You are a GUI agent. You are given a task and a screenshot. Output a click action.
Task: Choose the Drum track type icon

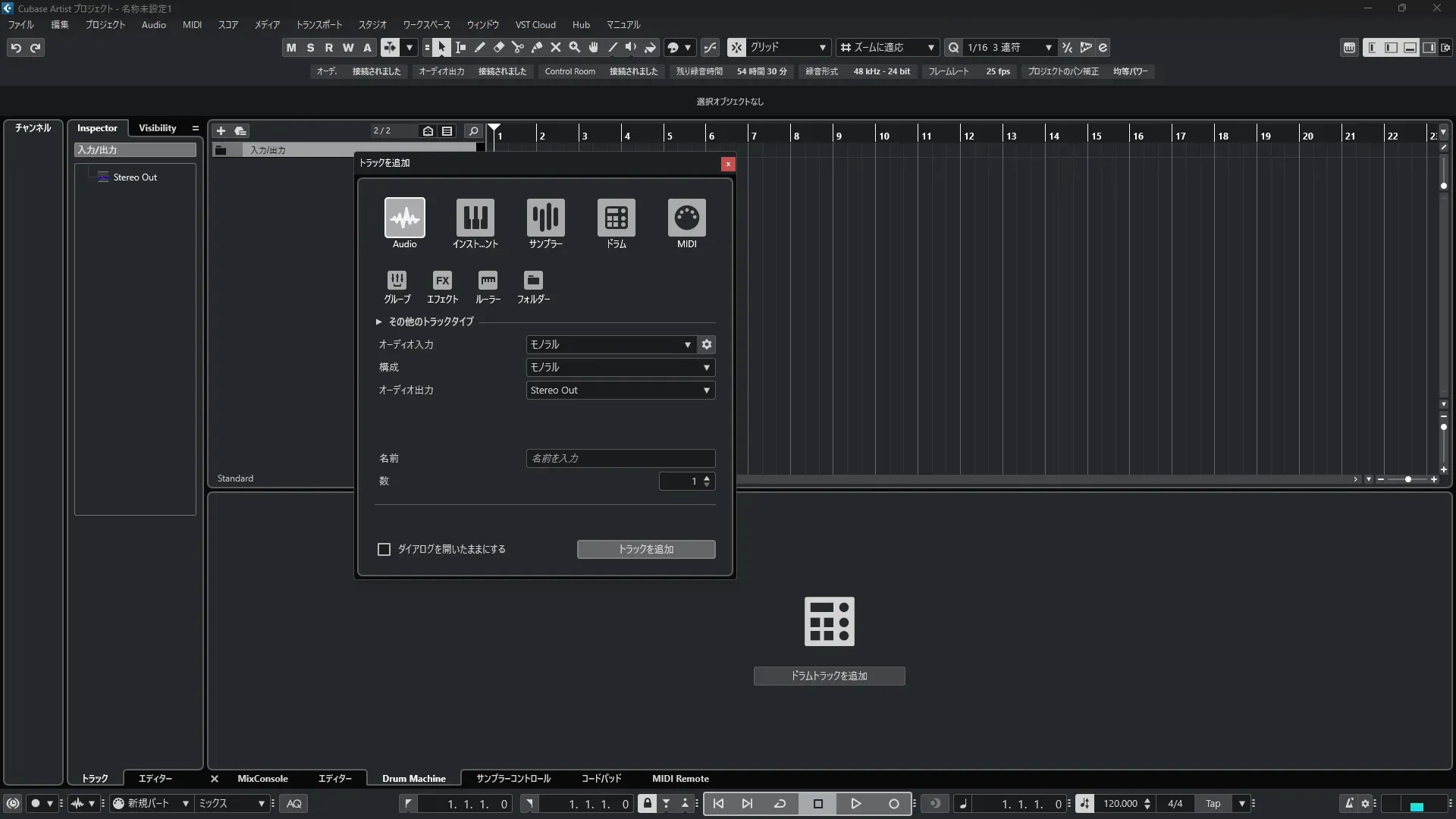click(x=616, y=218)
